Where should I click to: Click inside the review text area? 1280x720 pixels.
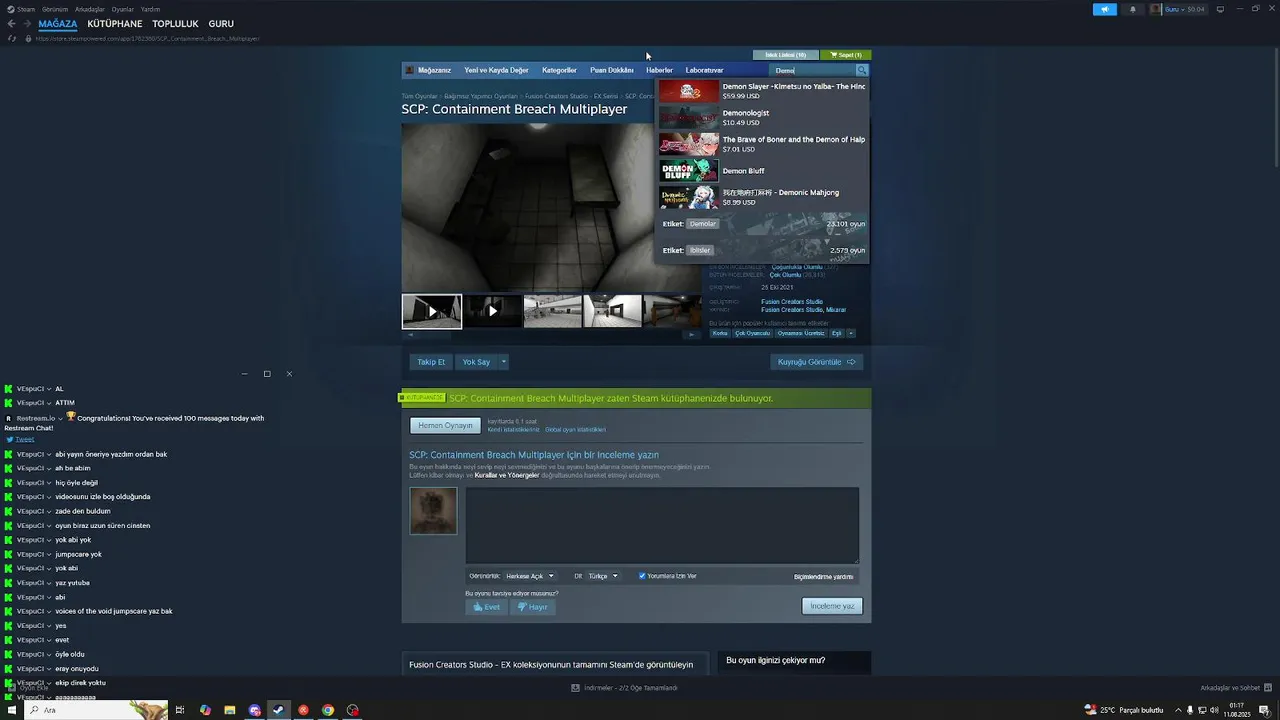(662, 525)
